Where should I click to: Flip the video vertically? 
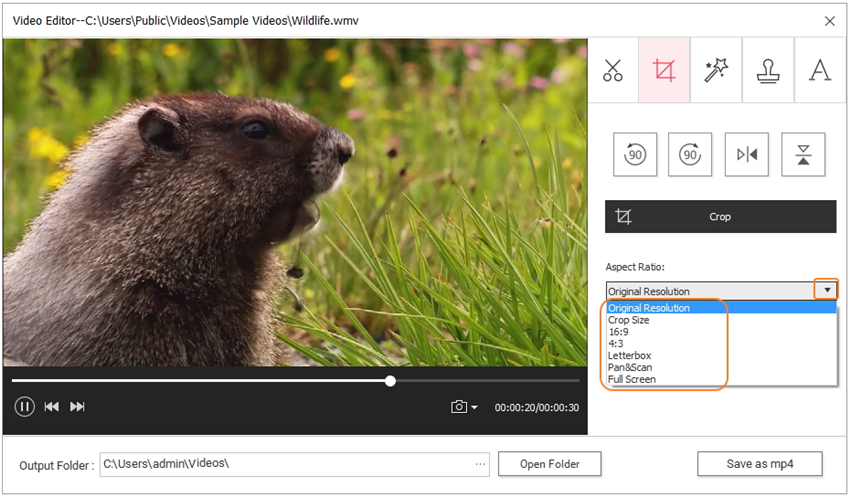point(803,154)
